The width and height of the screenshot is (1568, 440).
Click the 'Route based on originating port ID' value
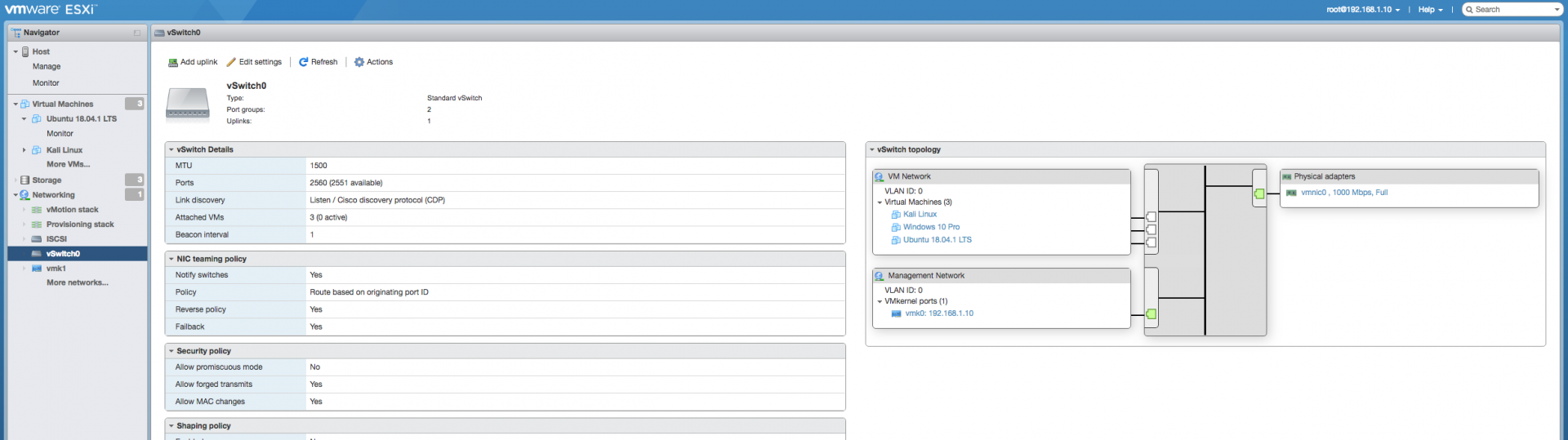[x=369, y=292]
